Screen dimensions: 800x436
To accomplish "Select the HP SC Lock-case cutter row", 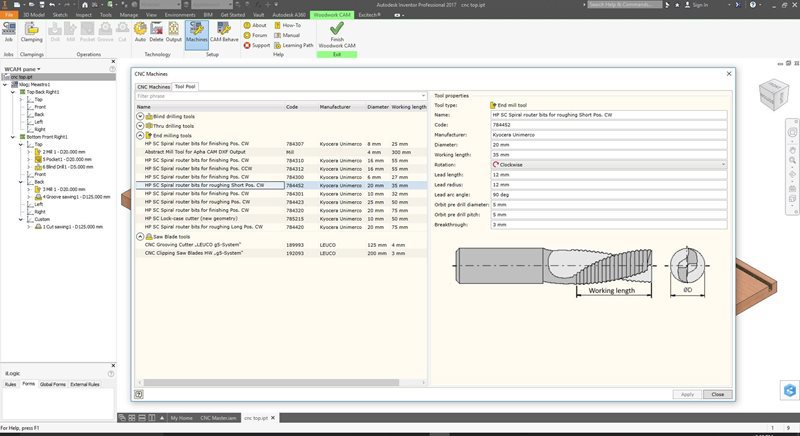I will [281, 218].
